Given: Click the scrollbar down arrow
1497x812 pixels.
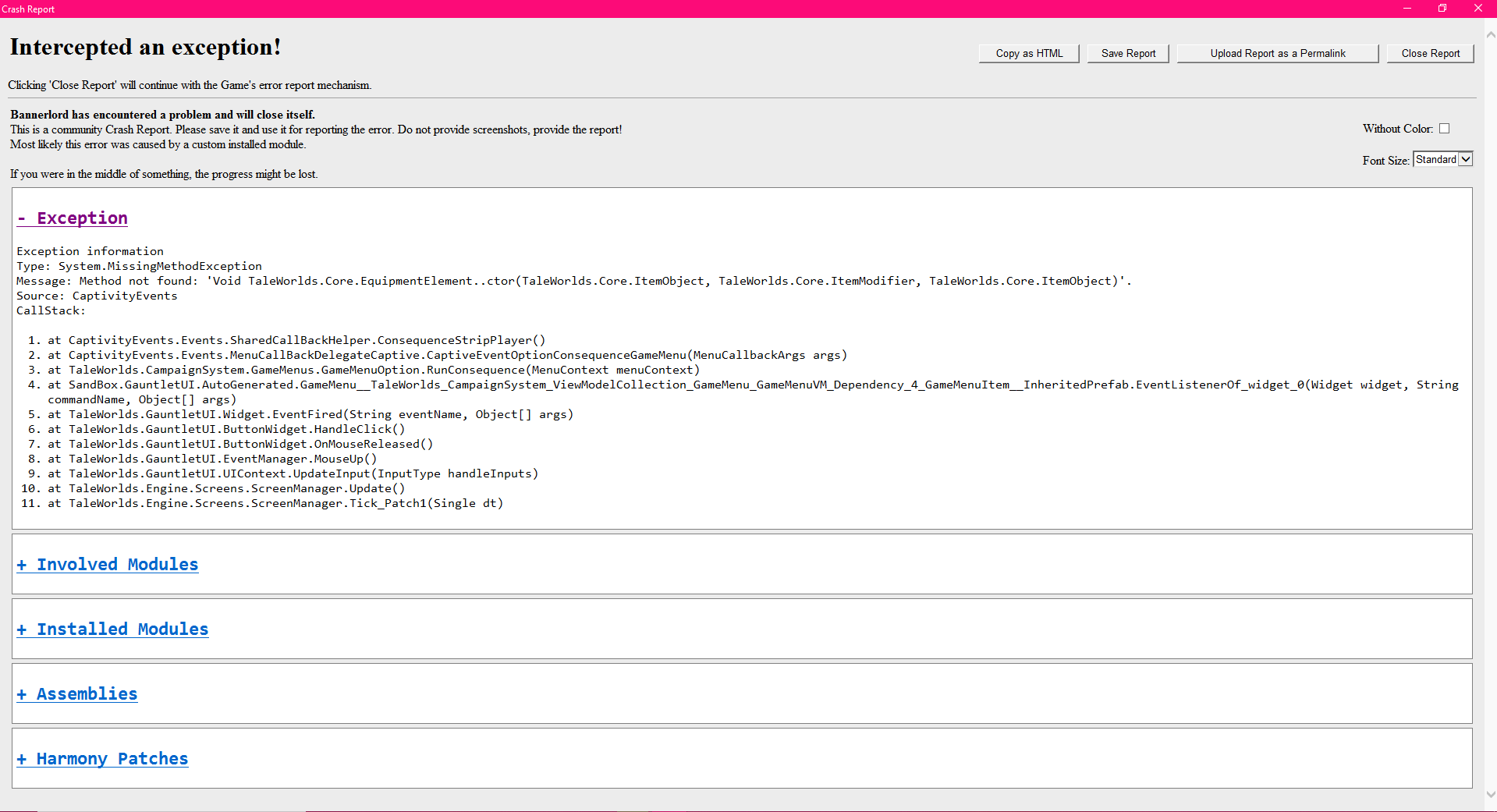Looking at the screenshot, I should (x=1491, y=795).
